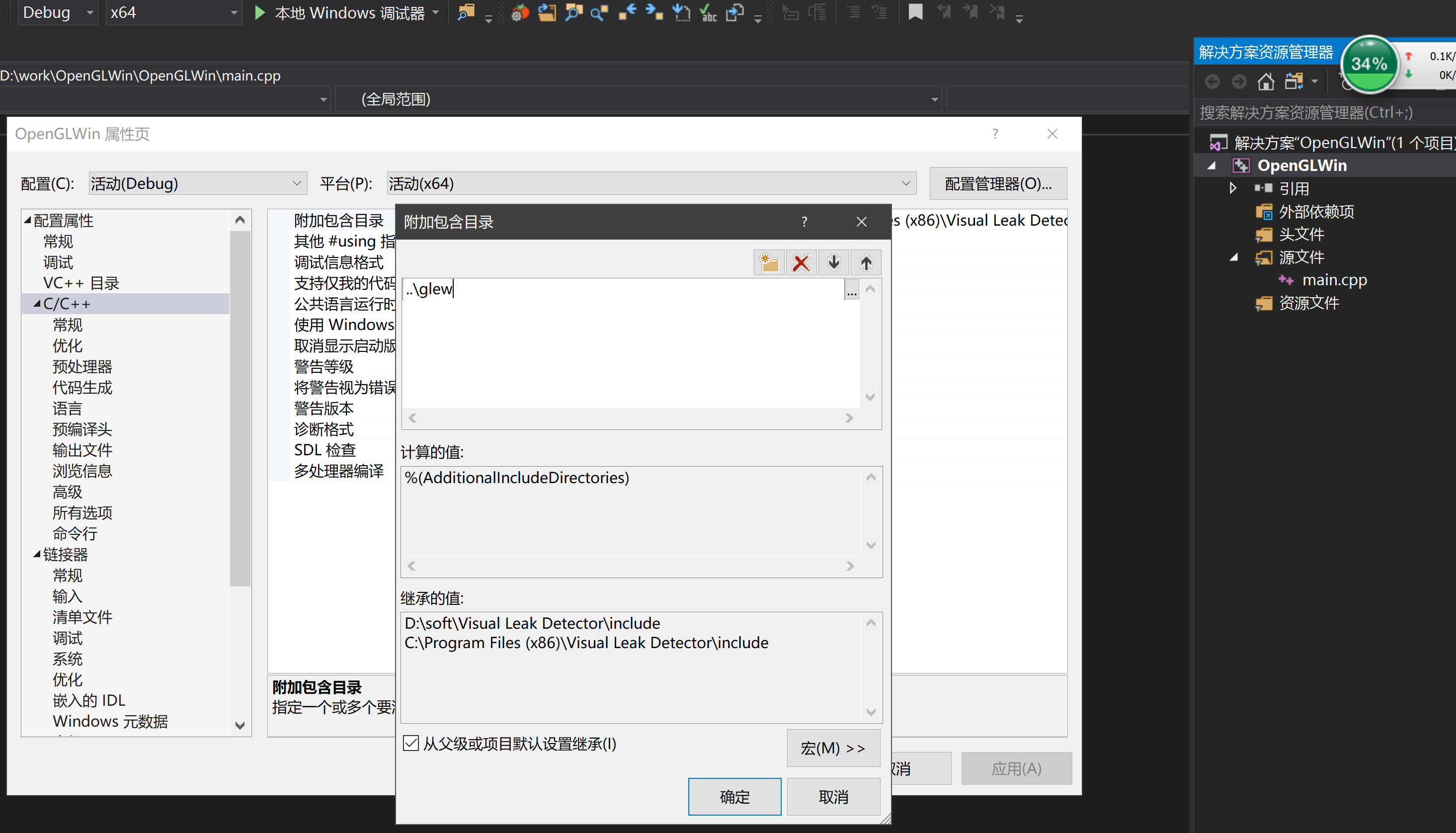Delete the selected include directory entry
Screen dimensions: 1456x833
(x=801, y=262)
